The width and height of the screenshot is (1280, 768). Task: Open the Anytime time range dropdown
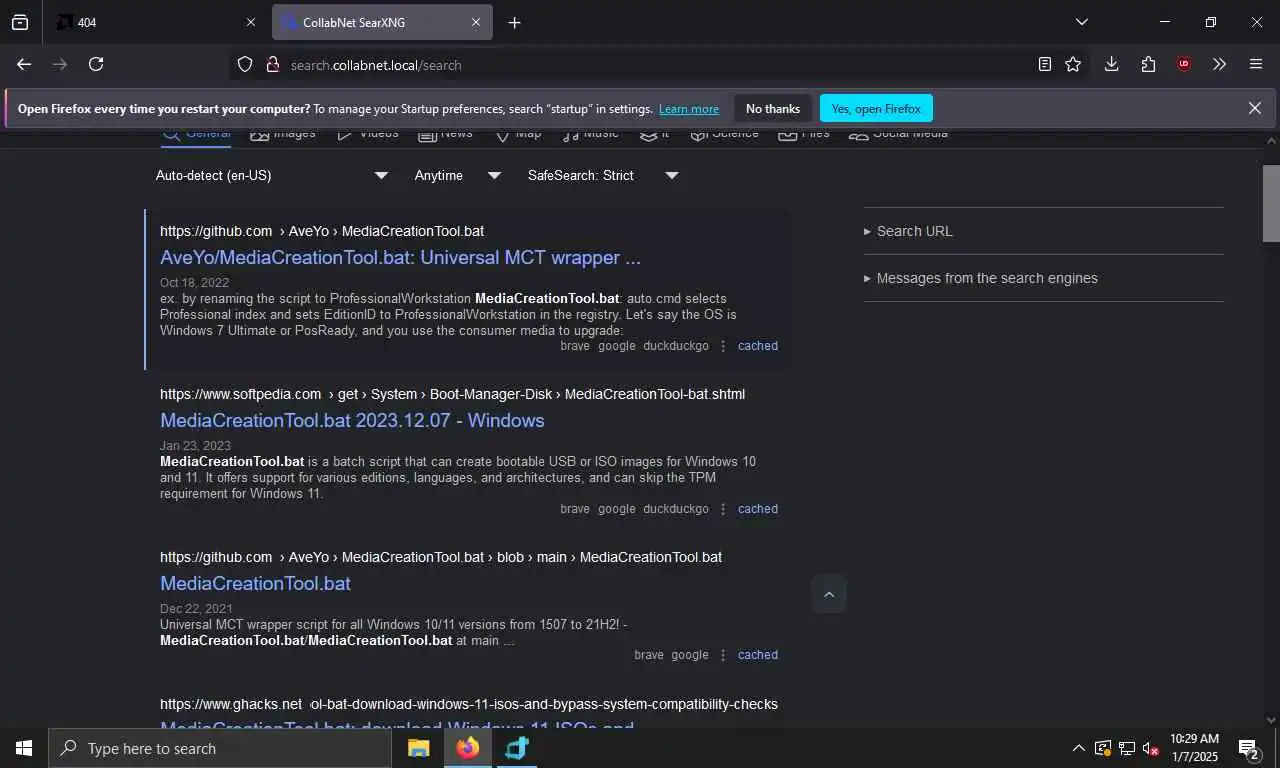click(458, 175)
